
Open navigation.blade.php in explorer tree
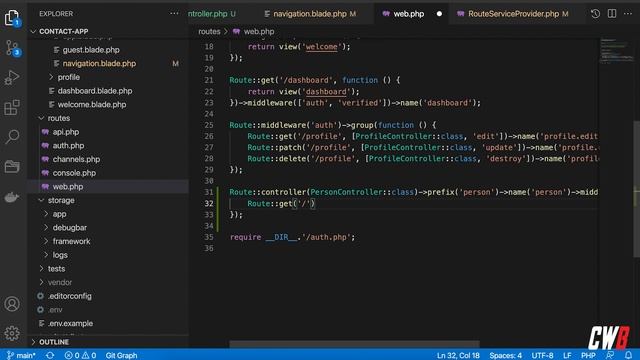tap(99, 63)
